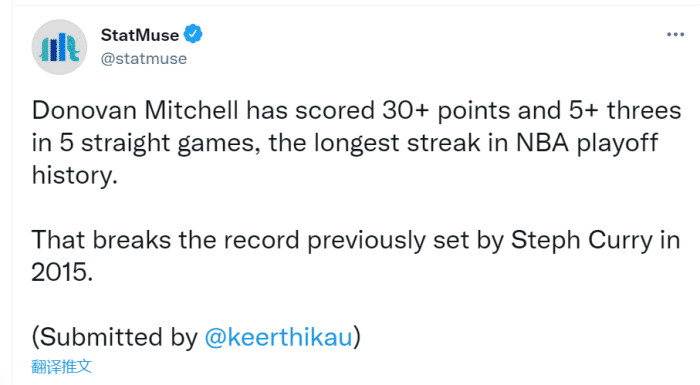Click the blue verified badge
This screenshot has height=385, width=700.
tap(193, 34)
